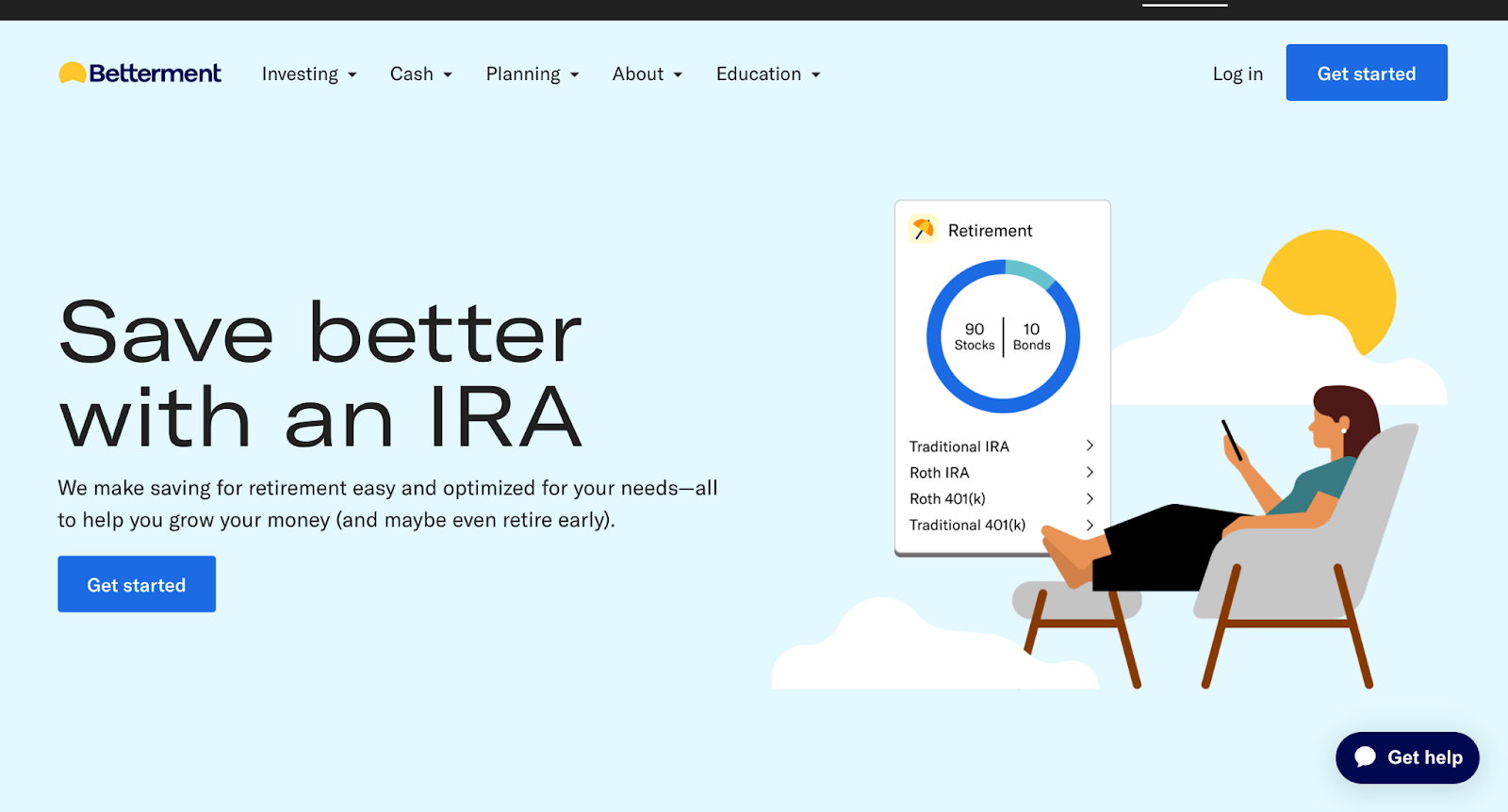The width and height of the screenshot is (1508, 812).
Task: Open the Education dropdown menu
Action: click(x=768, y=74)
